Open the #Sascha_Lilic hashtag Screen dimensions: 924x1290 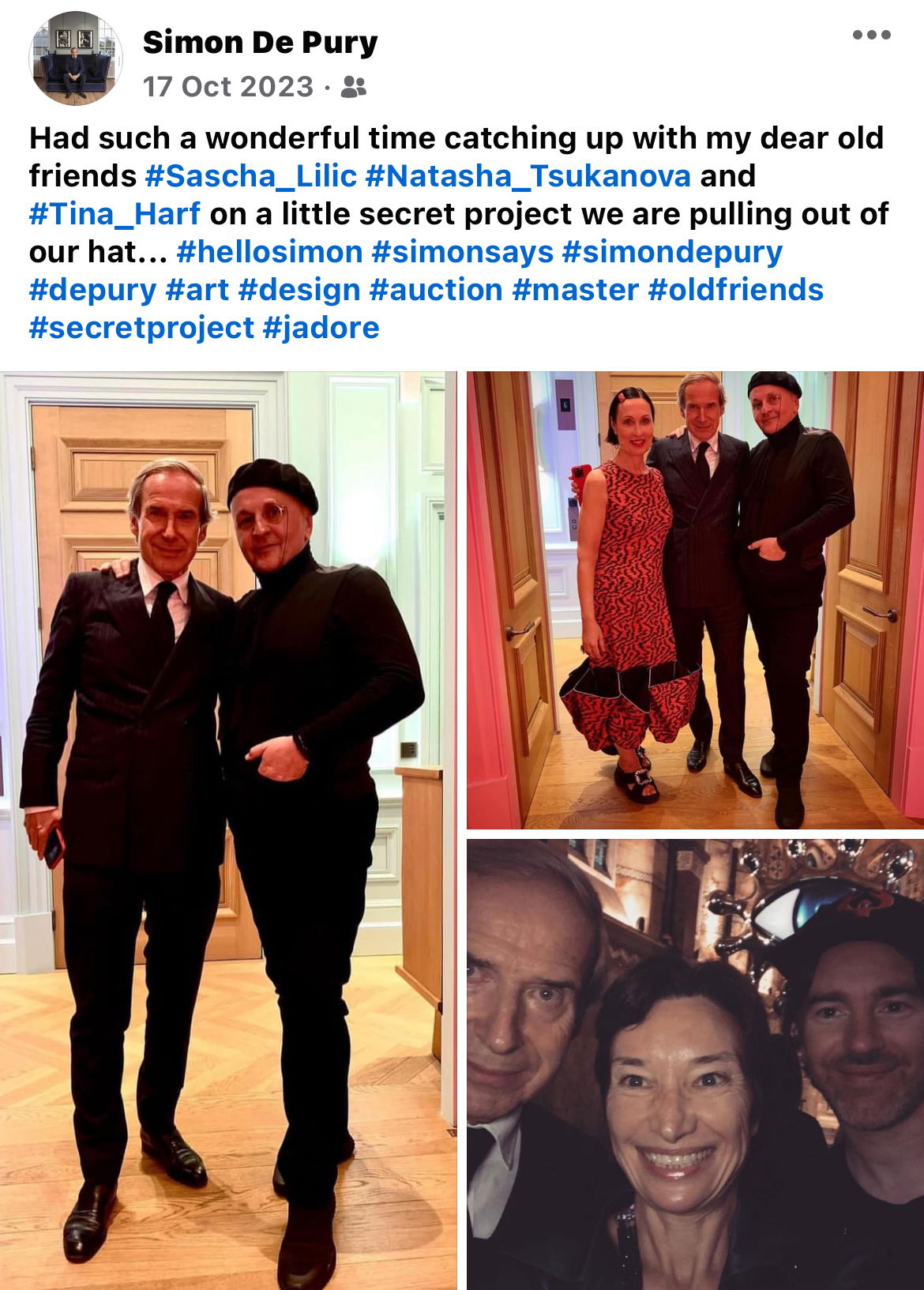pyautogui.click(x=251, y=175)
